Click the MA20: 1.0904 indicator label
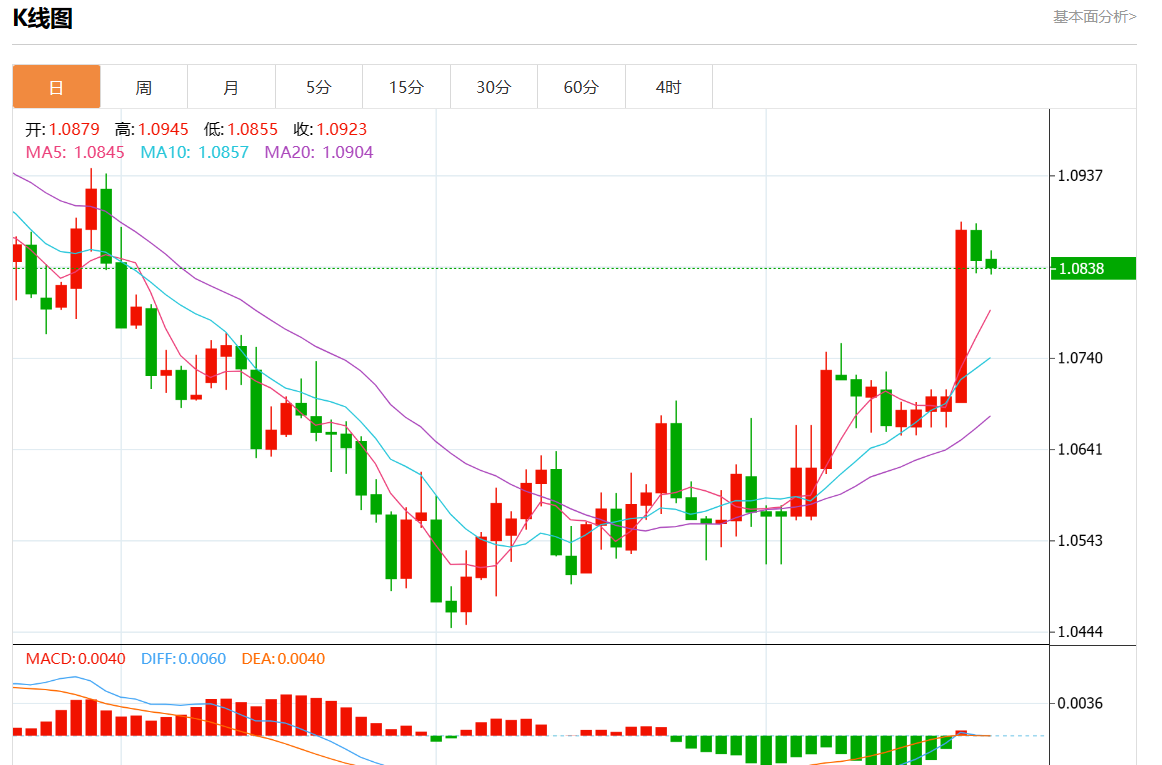This screenshot has height=765, width=1162. tap(319, 152)
